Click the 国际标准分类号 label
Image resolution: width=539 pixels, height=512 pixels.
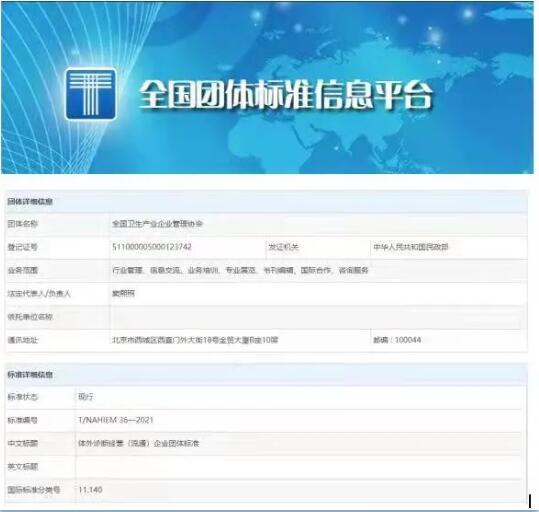34,490
